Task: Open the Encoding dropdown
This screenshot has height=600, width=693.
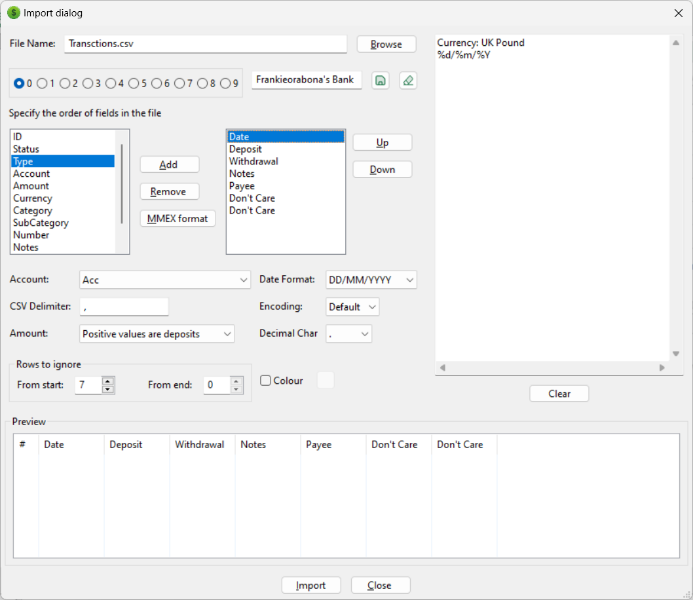Action: coord(353,307)
